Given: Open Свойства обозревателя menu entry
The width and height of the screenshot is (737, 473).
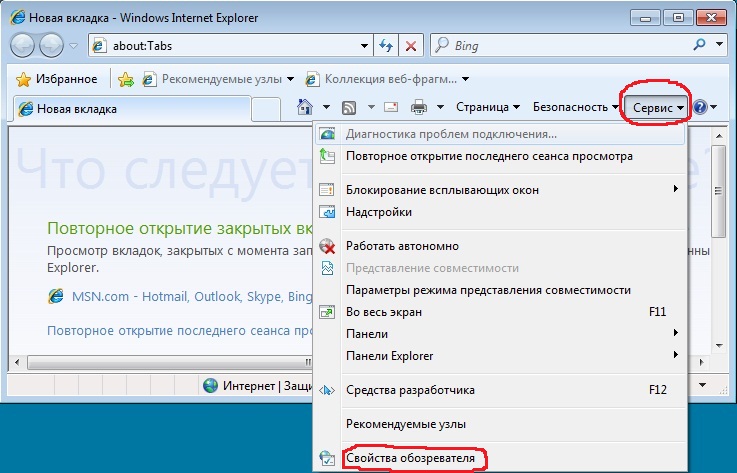Looking at the screenshot, I should (x=500, y=458).
